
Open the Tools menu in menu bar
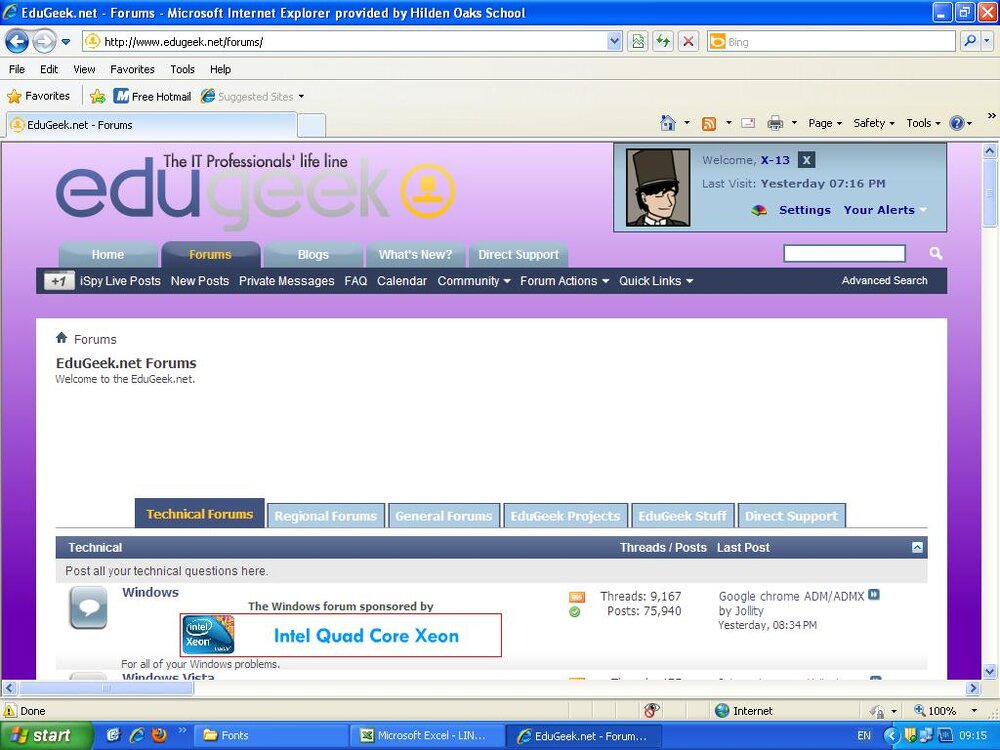point(182,70)
